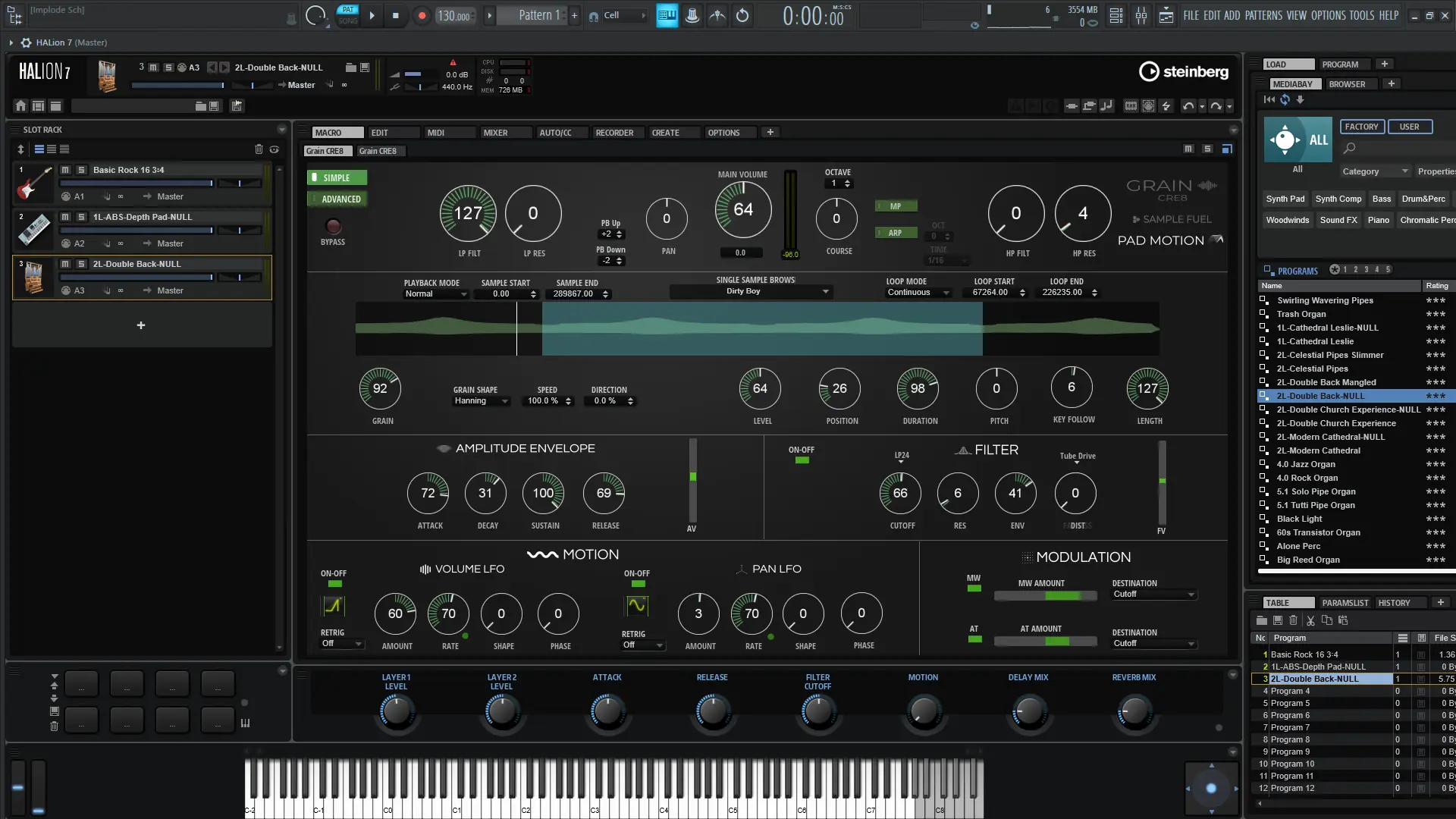Toggle Volume LFO ON-OFF switch
The image size is (1456, 819).
tap(334, 584)
